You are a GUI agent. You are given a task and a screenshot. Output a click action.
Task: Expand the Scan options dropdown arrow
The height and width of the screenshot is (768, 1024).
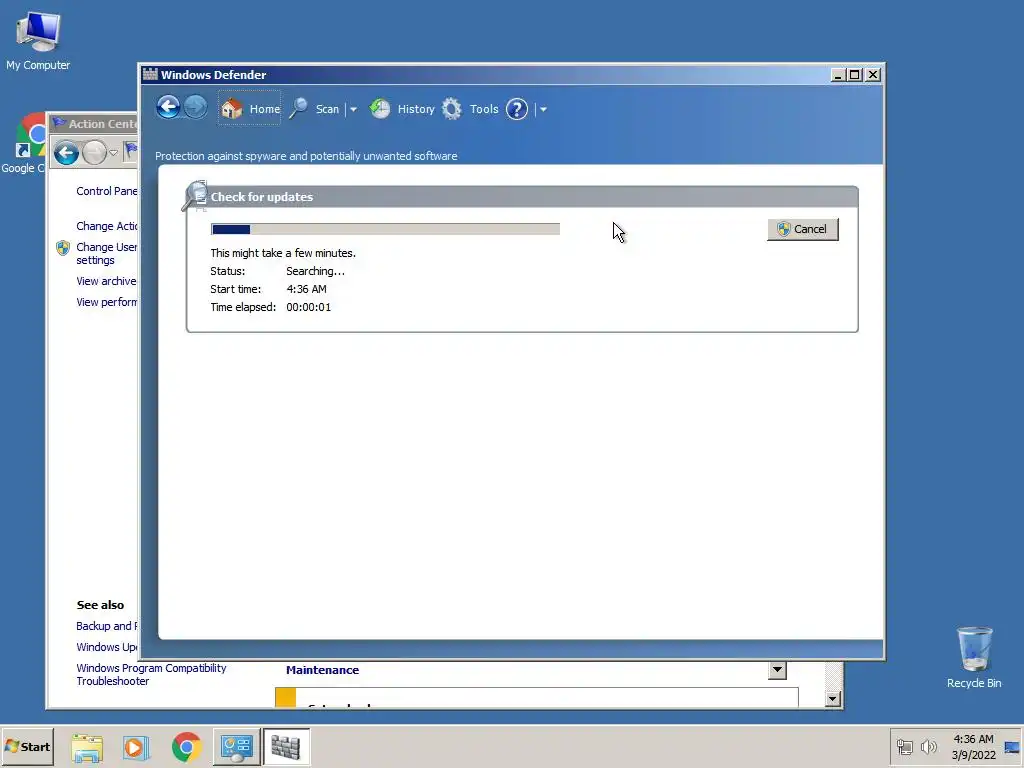click(353, 109)
